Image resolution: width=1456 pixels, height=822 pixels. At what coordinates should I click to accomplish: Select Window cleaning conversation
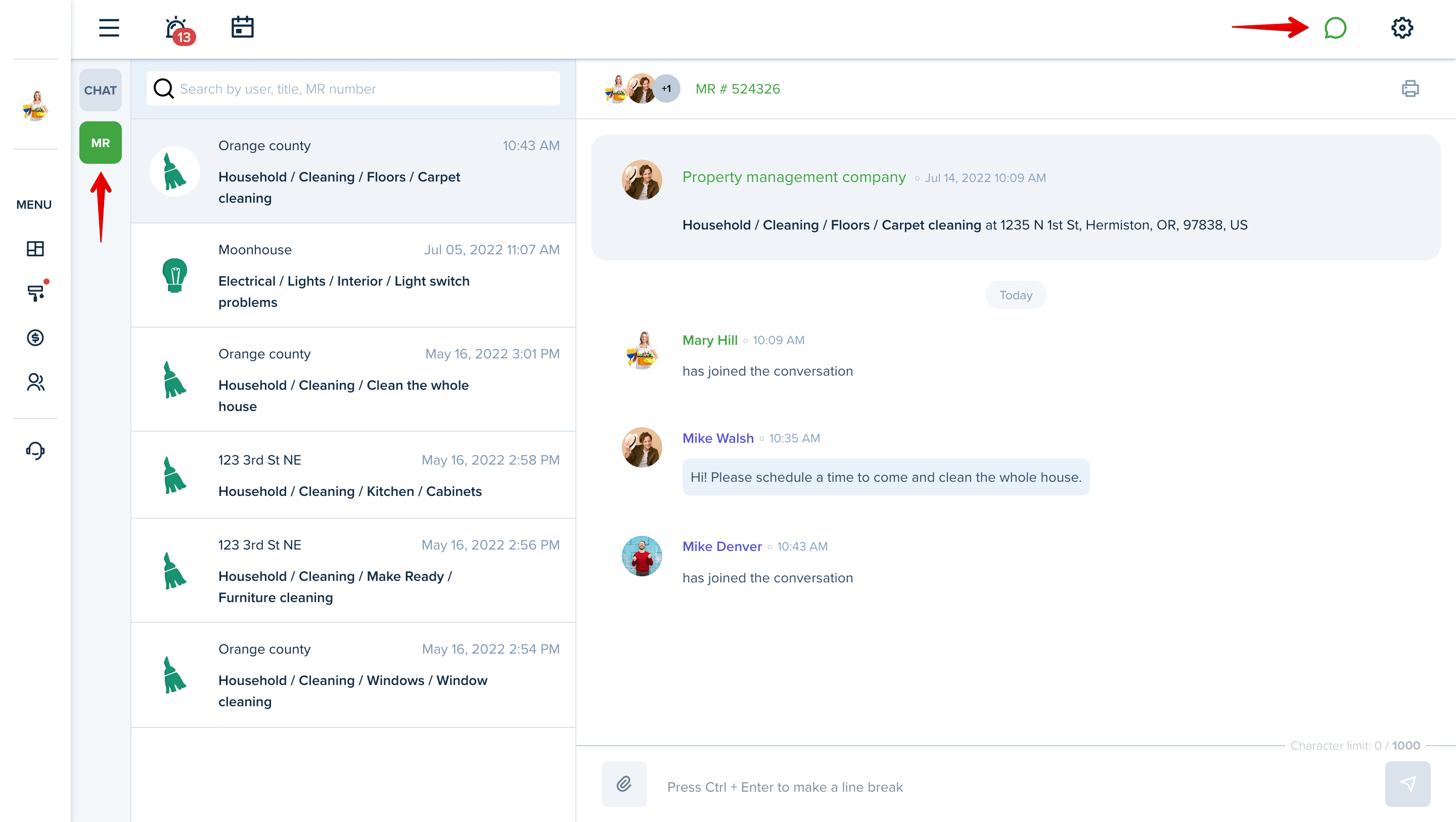(353, 675)
